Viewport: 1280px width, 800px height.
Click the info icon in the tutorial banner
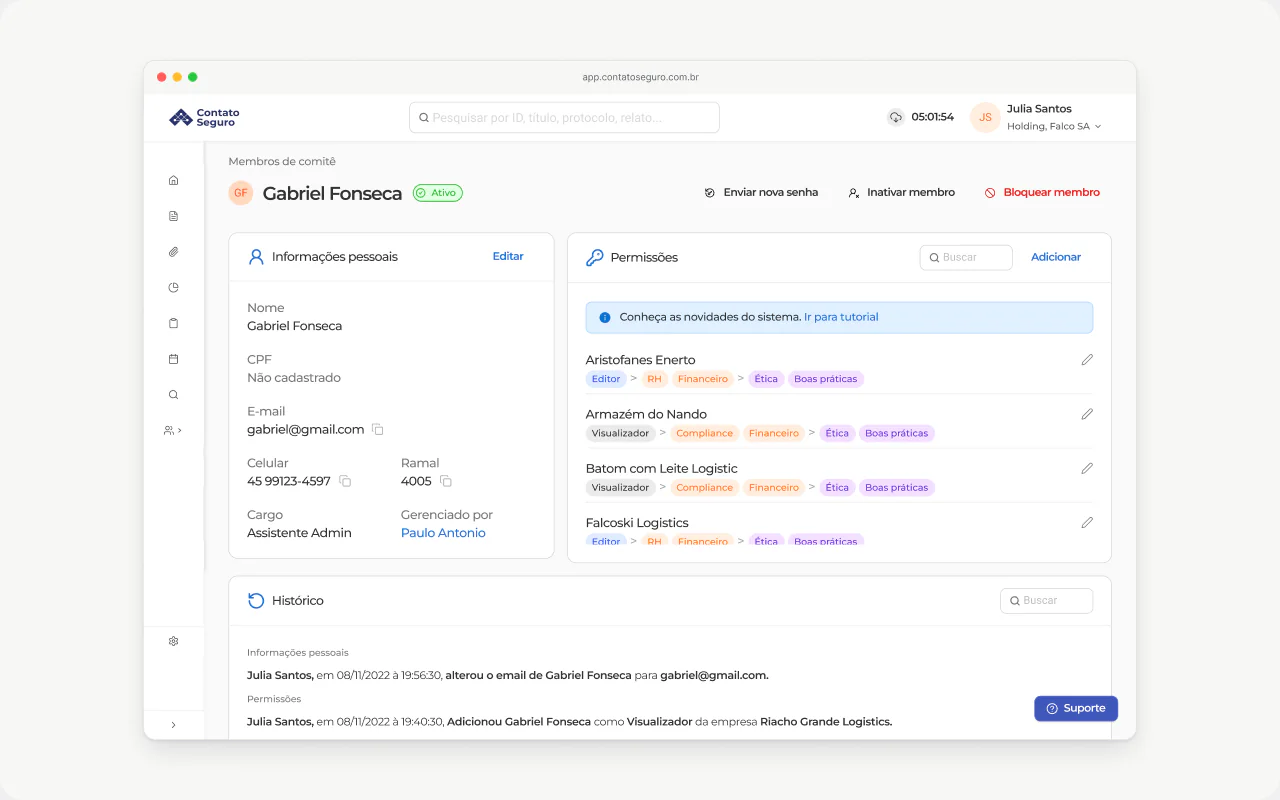tap(604, 317)
